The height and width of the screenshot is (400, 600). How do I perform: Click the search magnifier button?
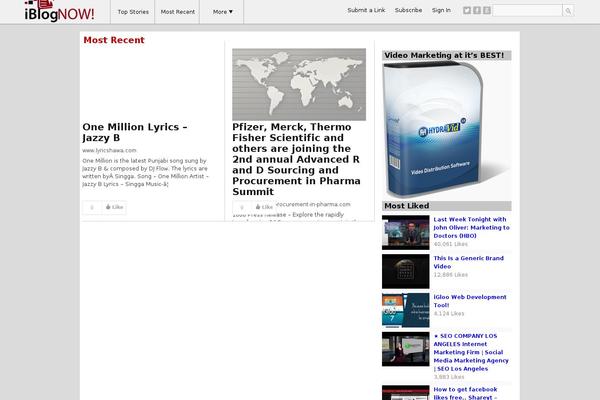click(568, 11)
